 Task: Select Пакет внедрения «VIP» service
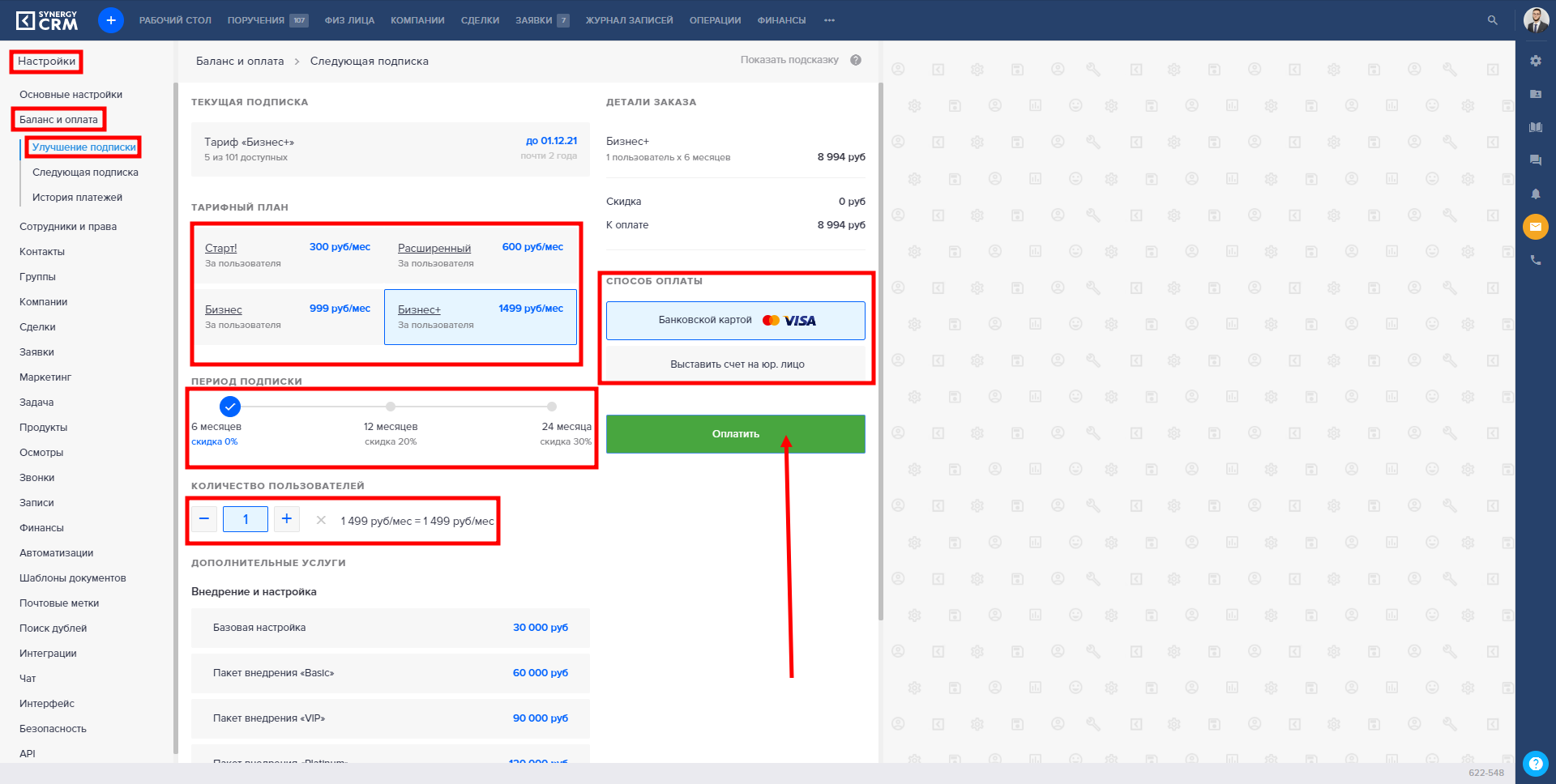click(x=391, y=718)
